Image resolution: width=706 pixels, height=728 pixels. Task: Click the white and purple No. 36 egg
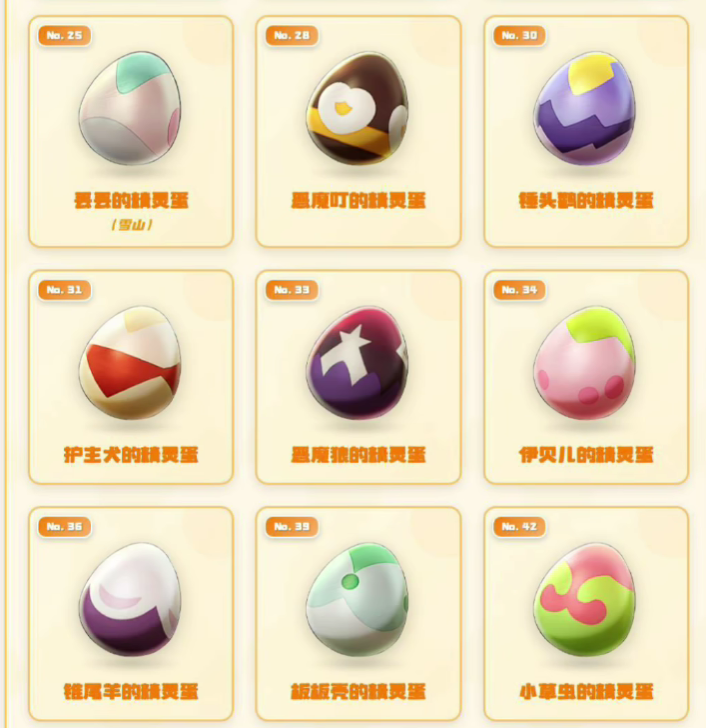130,599
